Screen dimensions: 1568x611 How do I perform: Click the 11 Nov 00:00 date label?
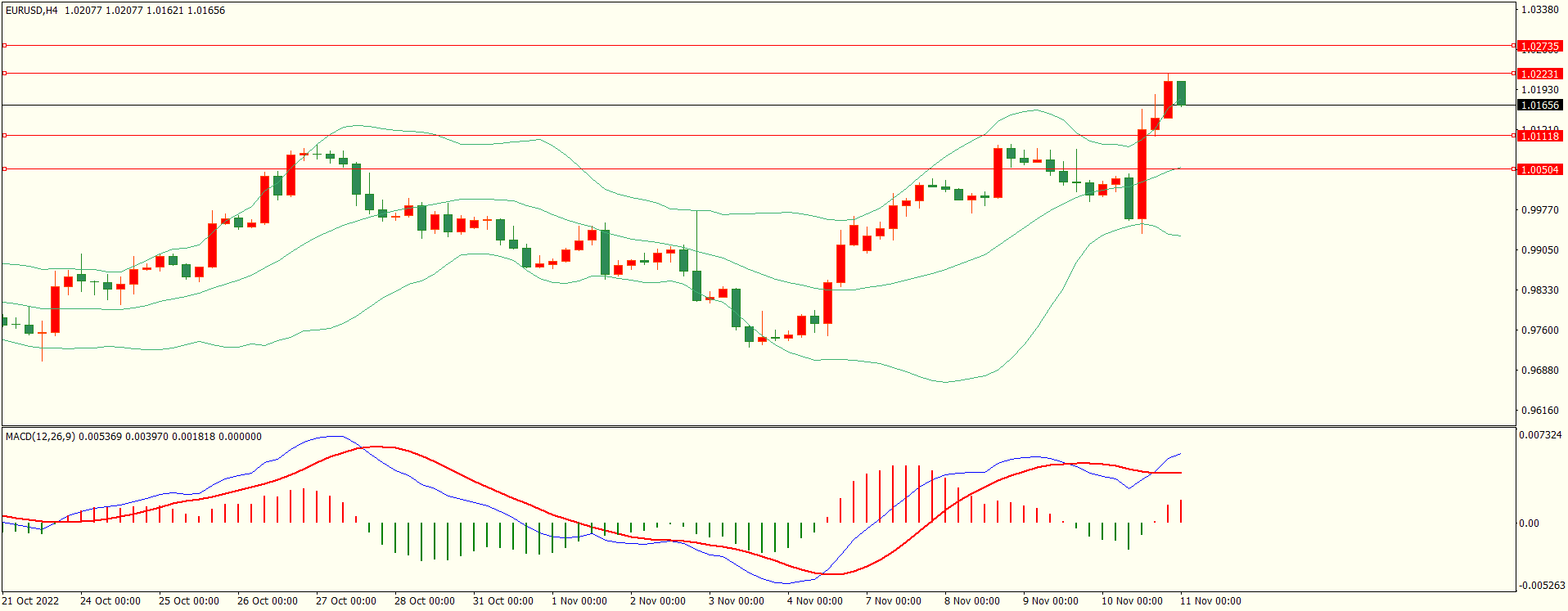tap(1210, 601)
